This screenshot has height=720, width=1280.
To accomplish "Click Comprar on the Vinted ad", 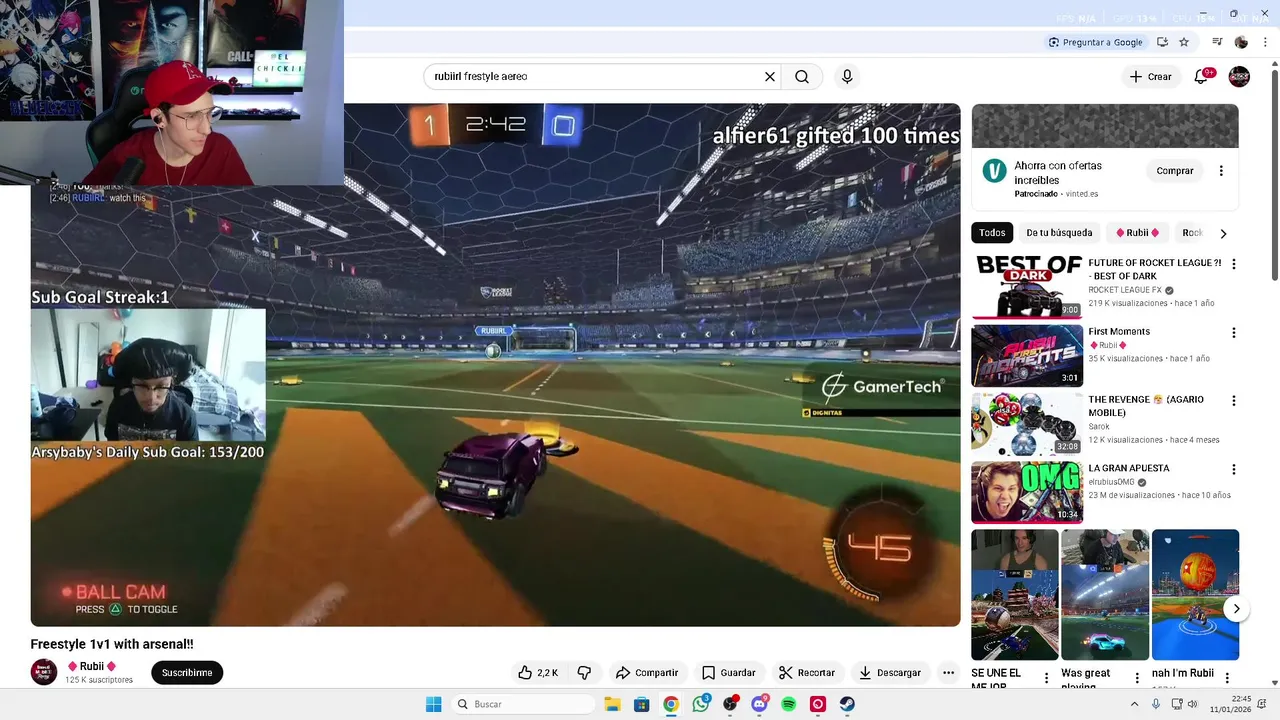I will pos(1175,171).
